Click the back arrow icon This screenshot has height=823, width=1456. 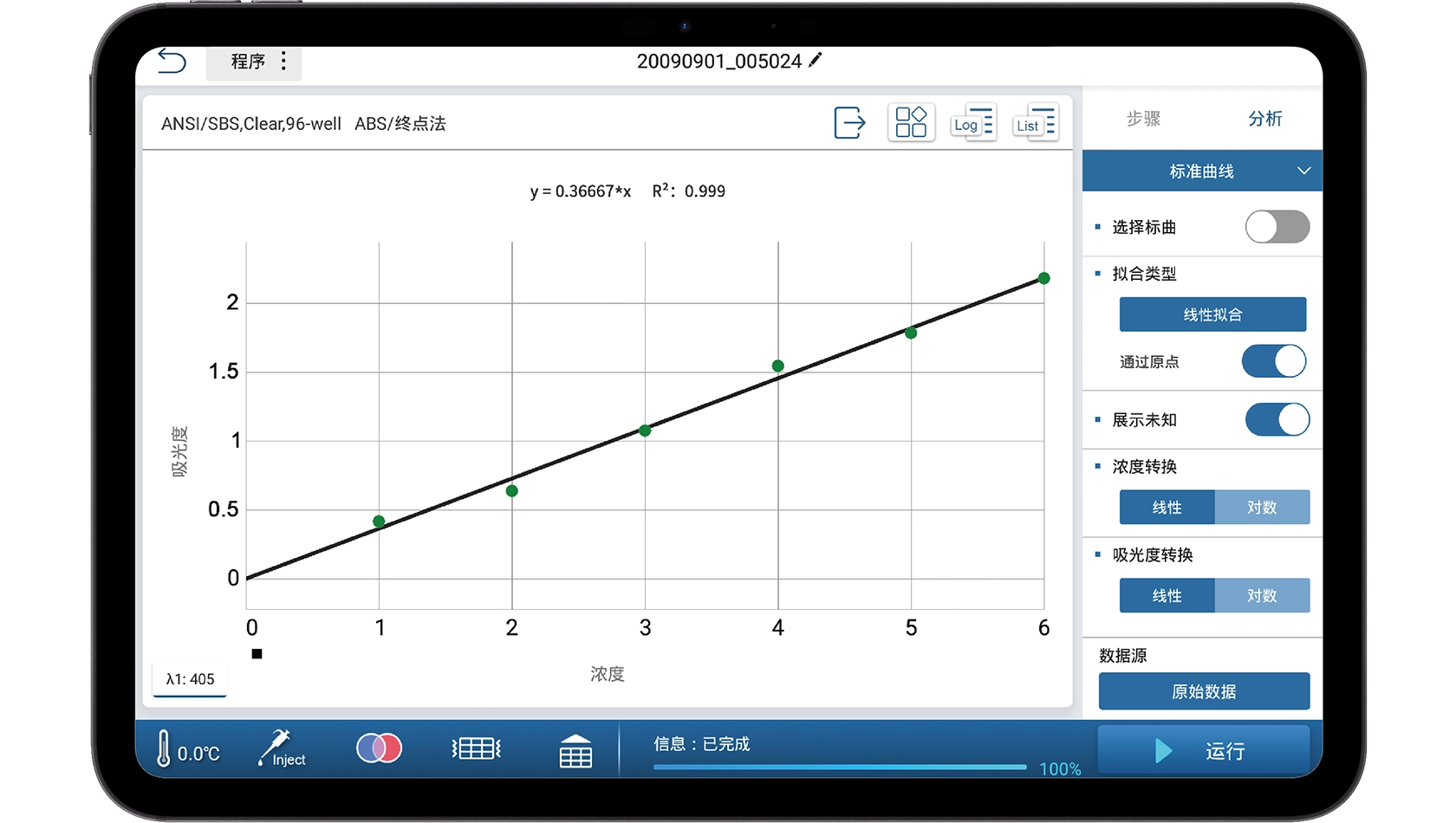tap(172, 62)
